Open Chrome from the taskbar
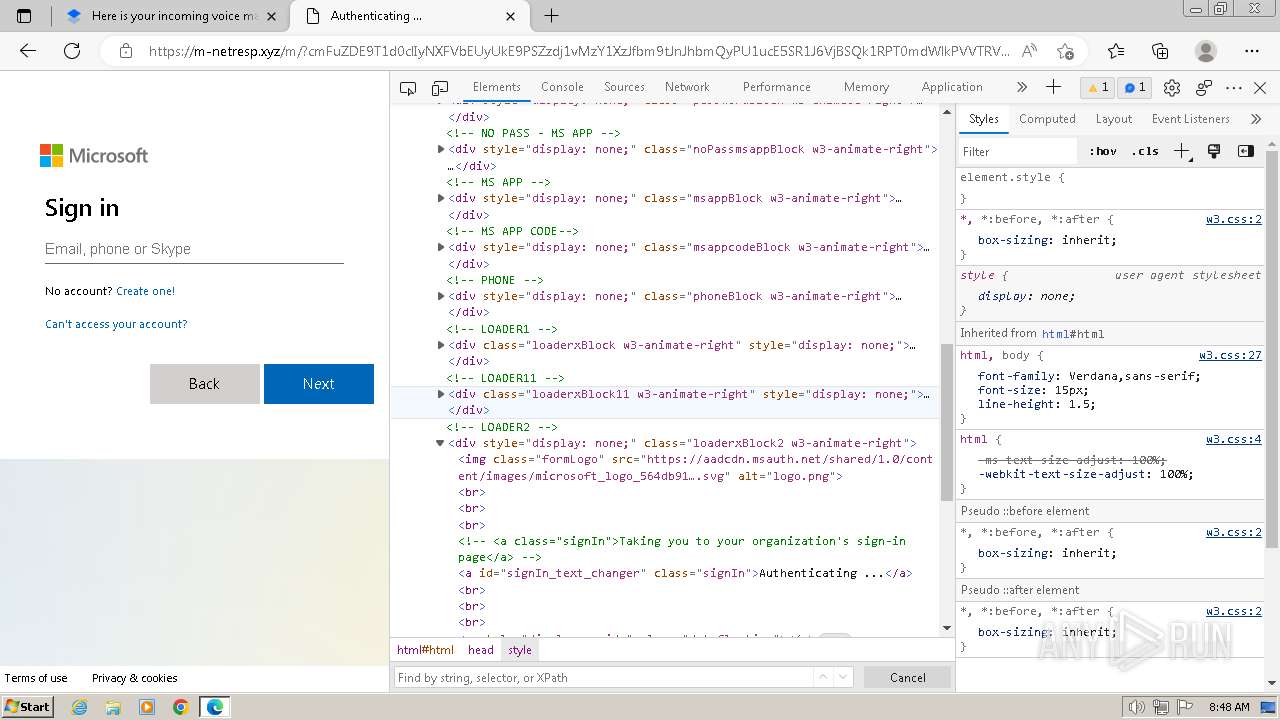Screen dimensions: 1280x720 pos(180,707)
